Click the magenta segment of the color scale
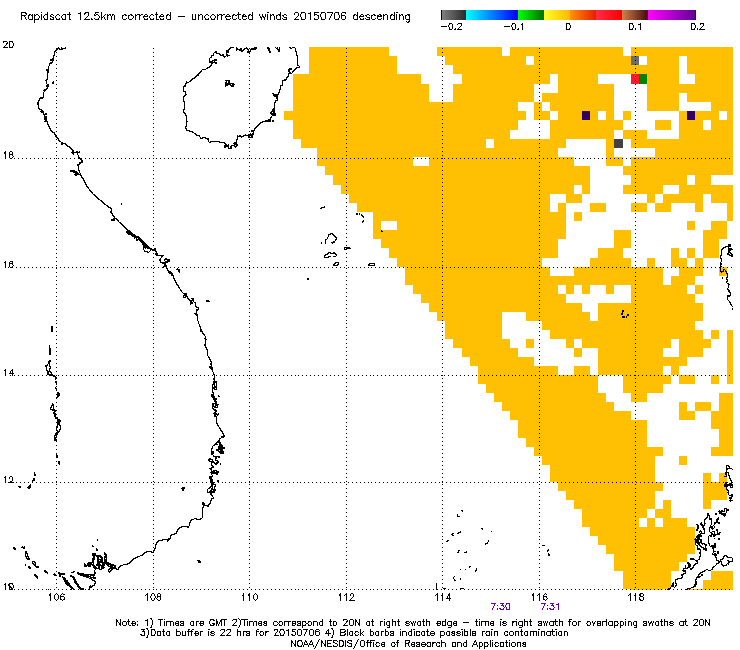740x650 pixels. [660, 15]
